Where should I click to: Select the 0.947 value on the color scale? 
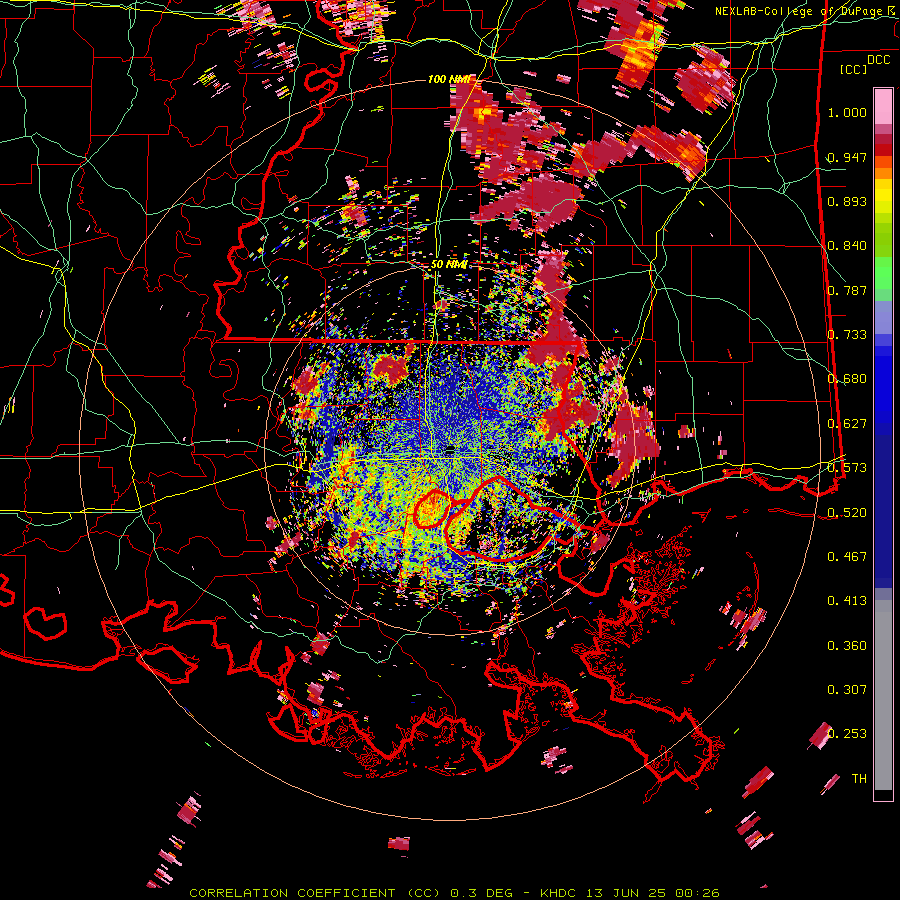pyautogui.click(x=847, y=157)
